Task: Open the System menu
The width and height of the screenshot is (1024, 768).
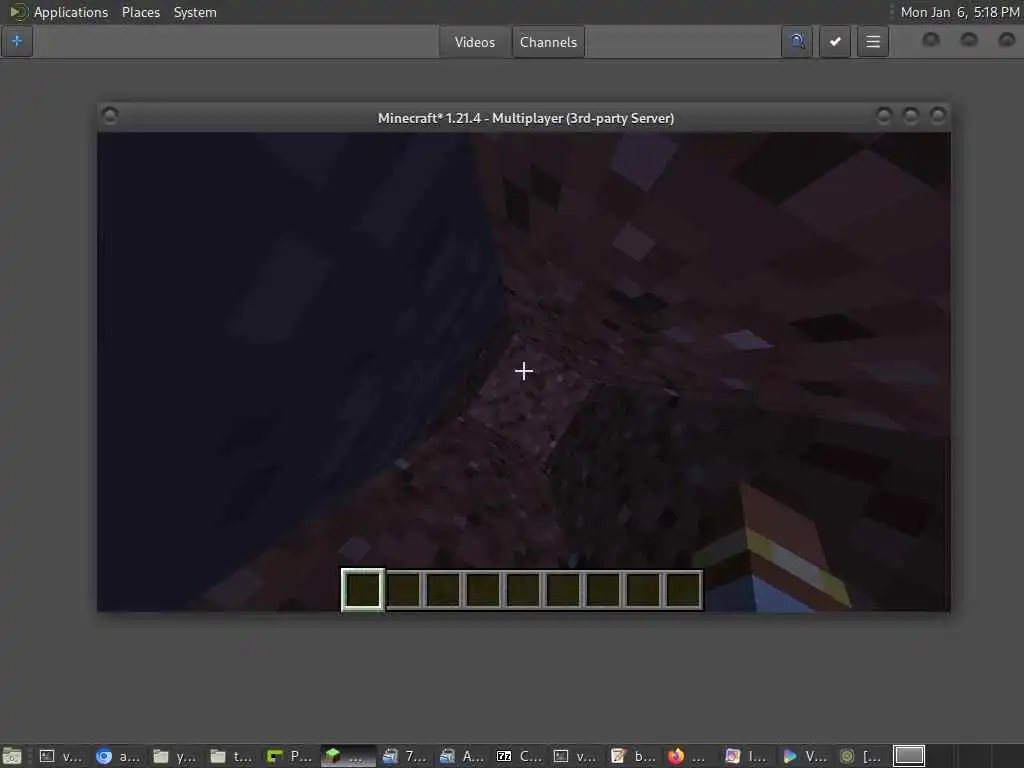Action: (195, 12)
